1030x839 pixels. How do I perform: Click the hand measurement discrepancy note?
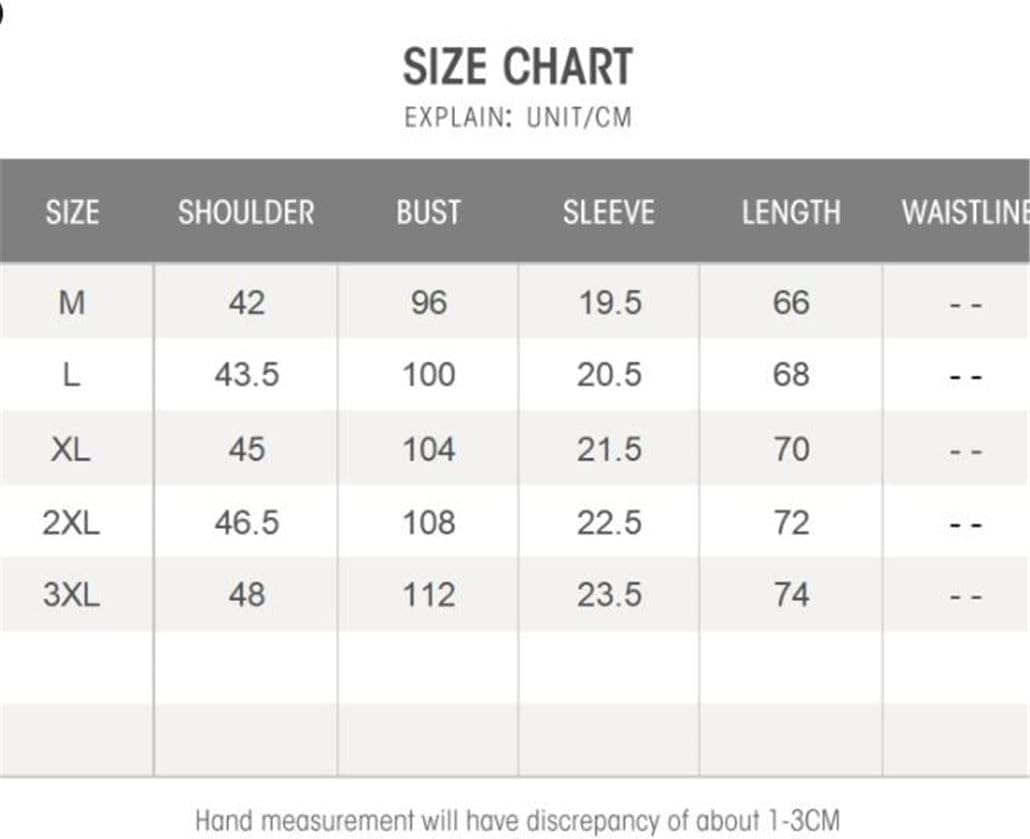517,821
